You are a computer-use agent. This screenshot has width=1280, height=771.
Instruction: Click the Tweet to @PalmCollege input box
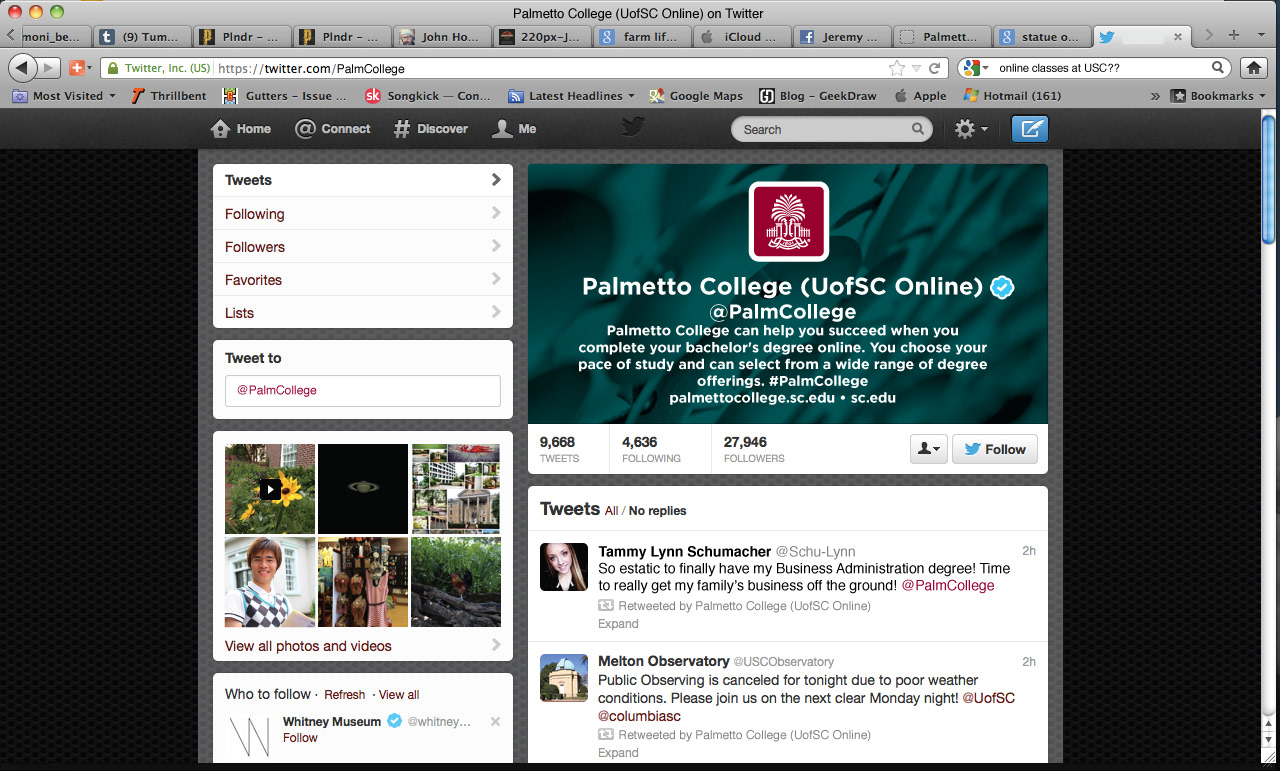click(363, 391)
